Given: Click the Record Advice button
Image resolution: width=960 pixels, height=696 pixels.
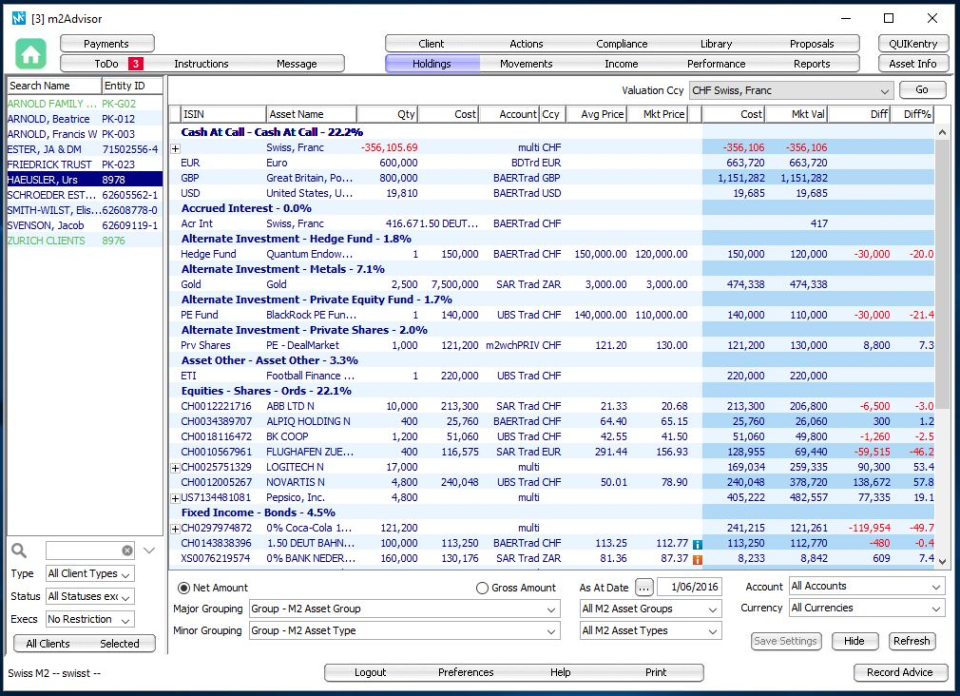Looking at the screenshot, I should 900,673.
